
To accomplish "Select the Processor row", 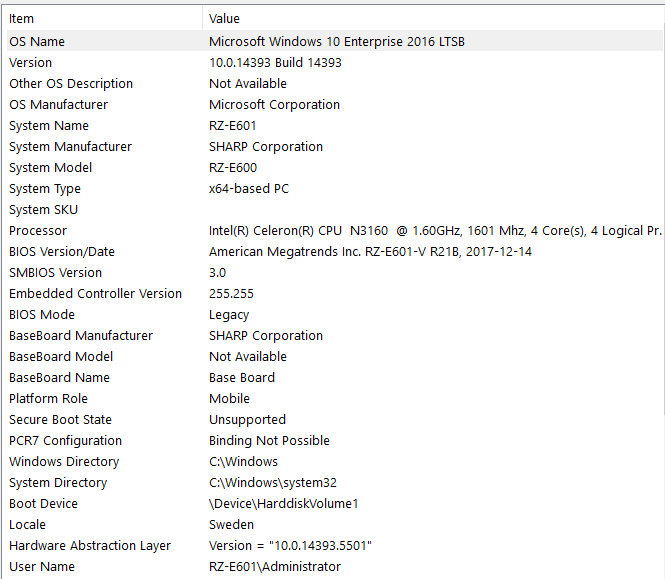I will [38, 231].
